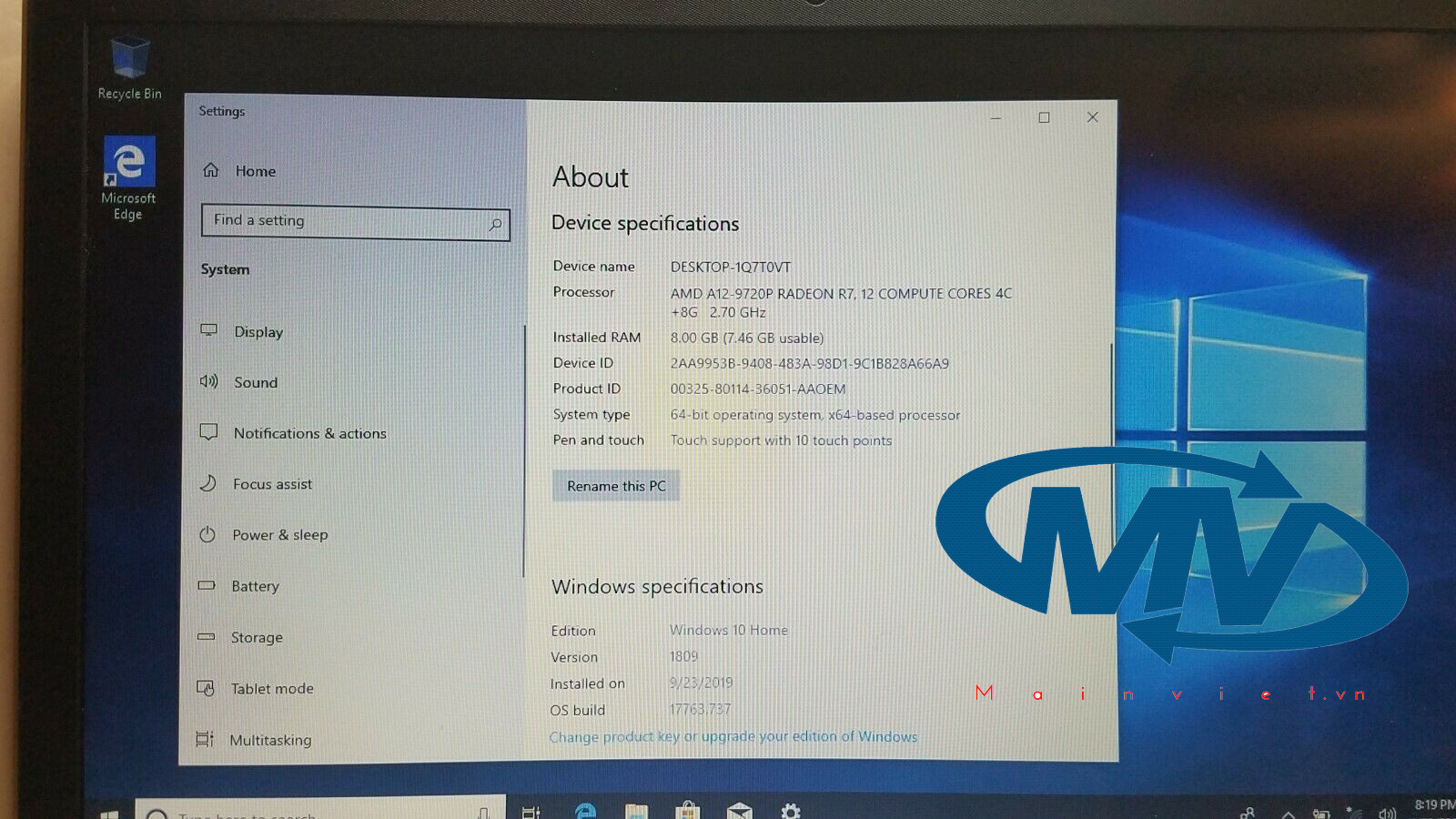
Task: Click Product ID value 00325-80114-36051-AAOEM
Action: (x=758, y=389)
